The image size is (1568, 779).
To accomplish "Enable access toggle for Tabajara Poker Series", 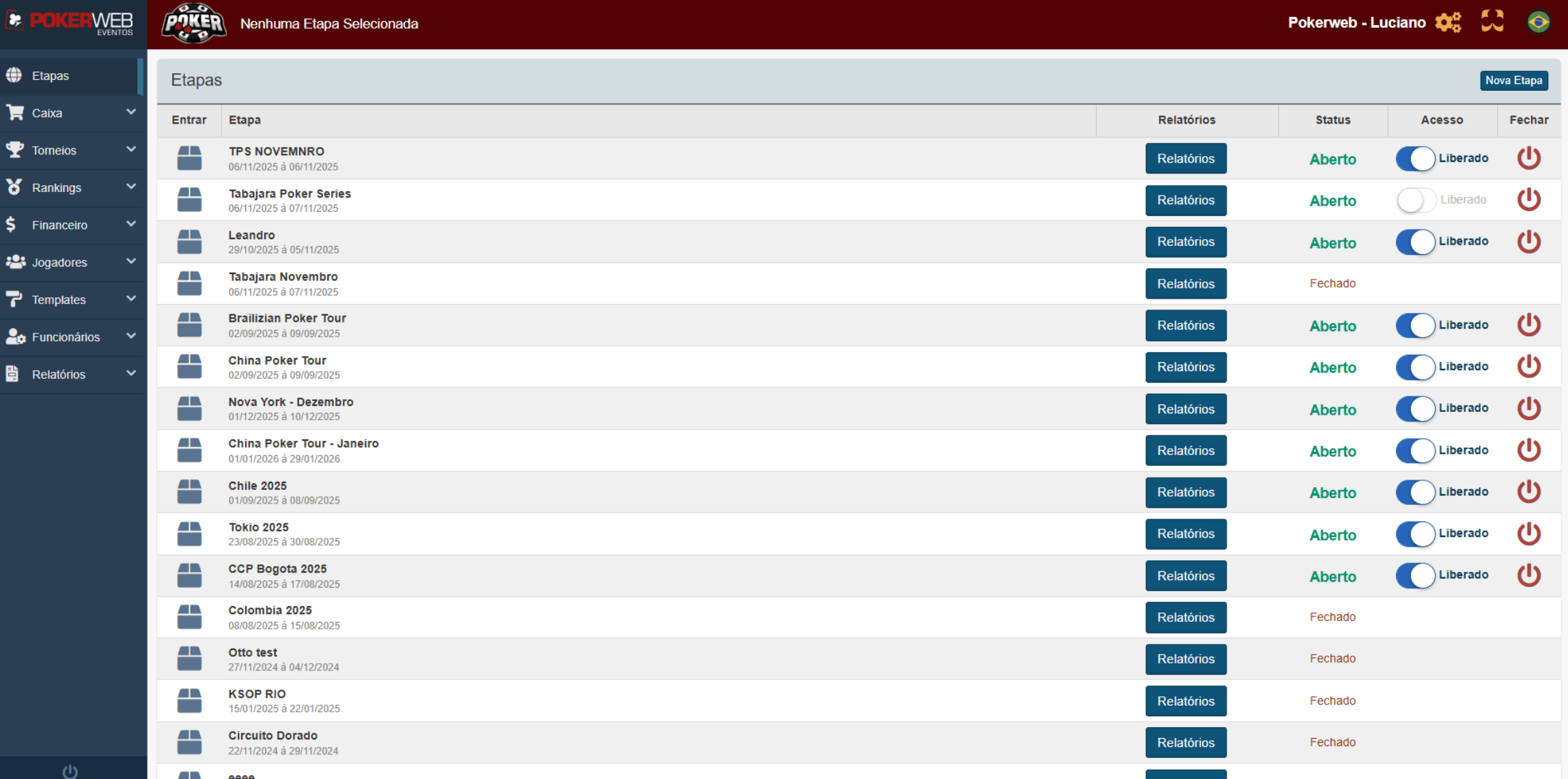I will pos(1415,200).
